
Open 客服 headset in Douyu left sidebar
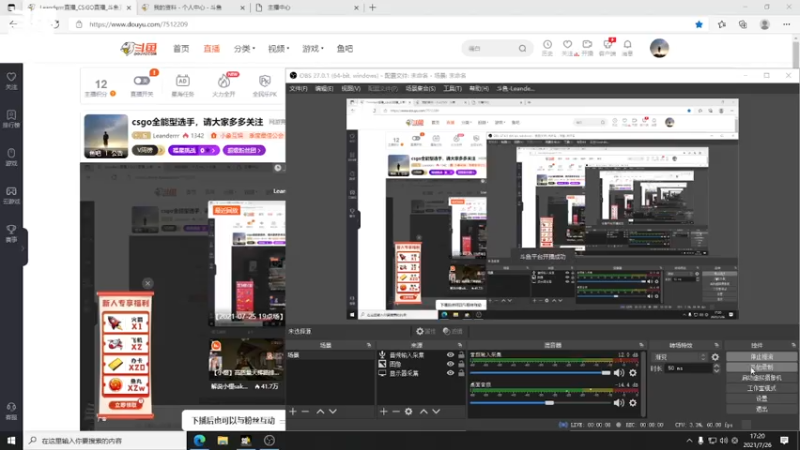click(x=11, y=411)
